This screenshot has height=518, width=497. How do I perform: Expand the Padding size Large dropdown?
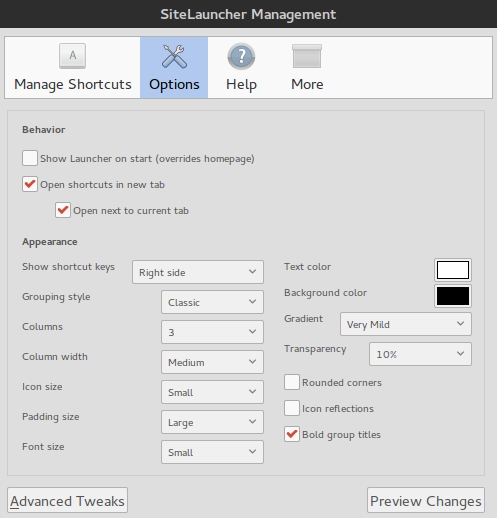click(212, 422)
